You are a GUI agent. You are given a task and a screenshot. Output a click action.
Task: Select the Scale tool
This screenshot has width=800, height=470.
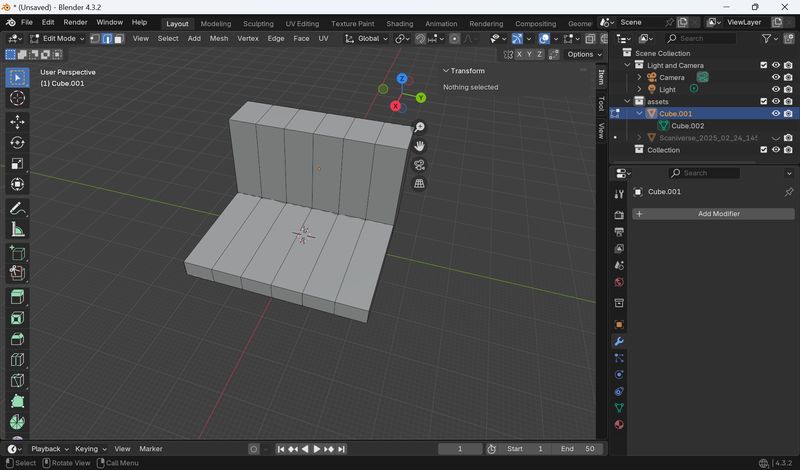(x=17, y=163)
